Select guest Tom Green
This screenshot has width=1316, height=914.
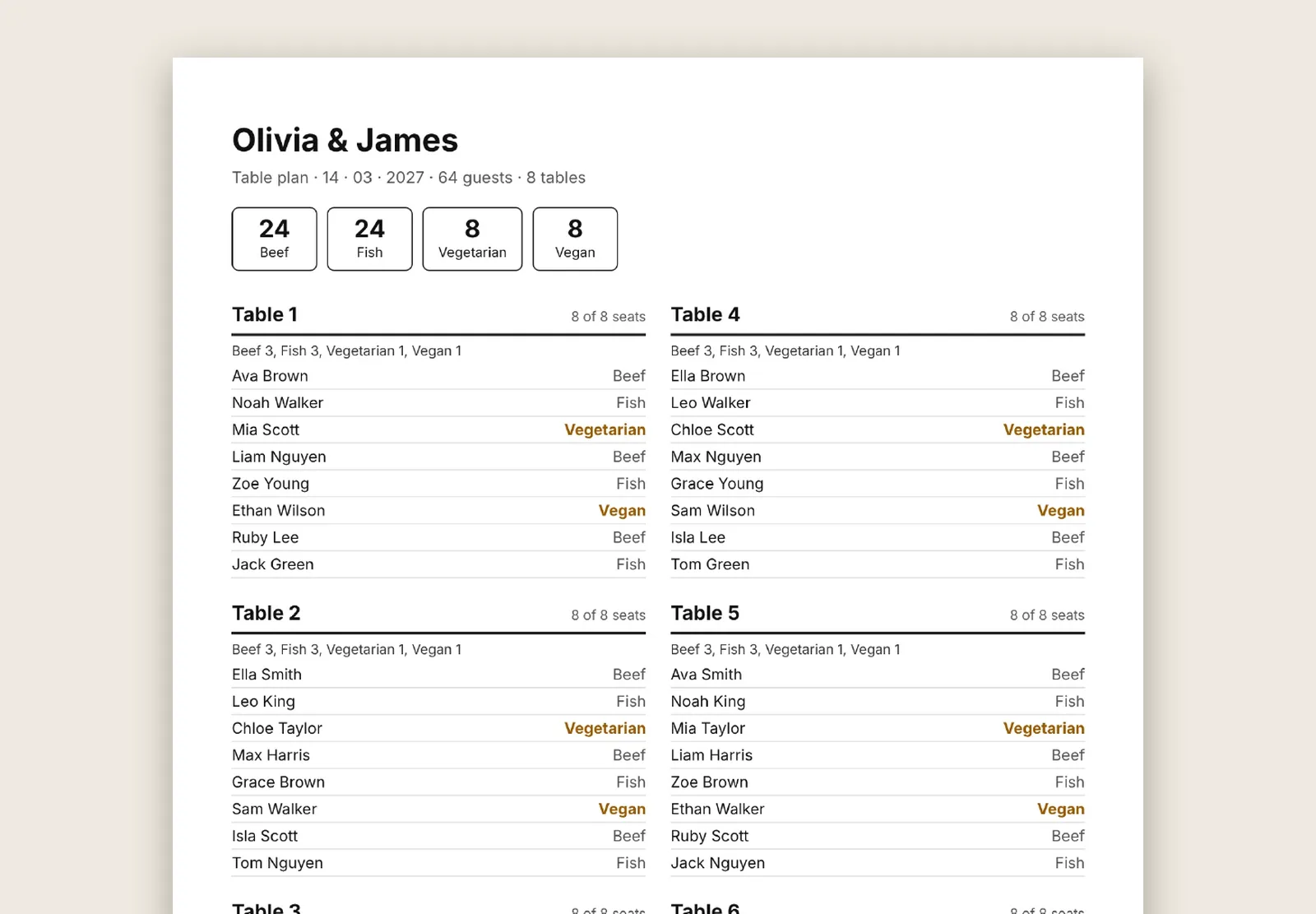pyautogui.click(x=710, y=564)
